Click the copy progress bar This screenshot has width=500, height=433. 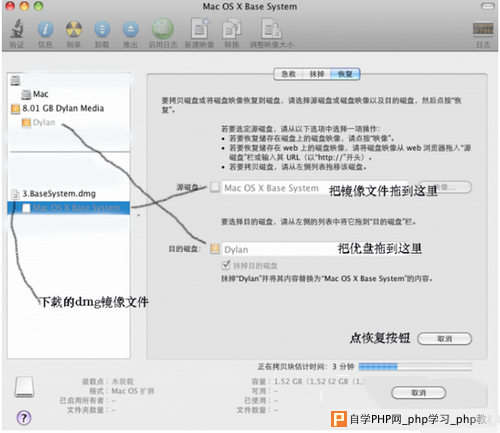point(415,367)
